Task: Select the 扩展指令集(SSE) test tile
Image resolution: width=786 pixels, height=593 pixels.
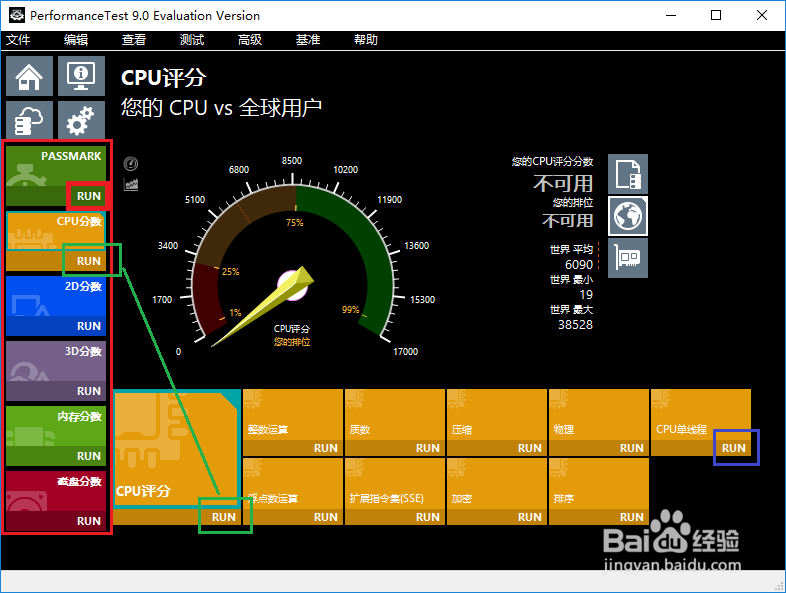Action: click(395, 484)
